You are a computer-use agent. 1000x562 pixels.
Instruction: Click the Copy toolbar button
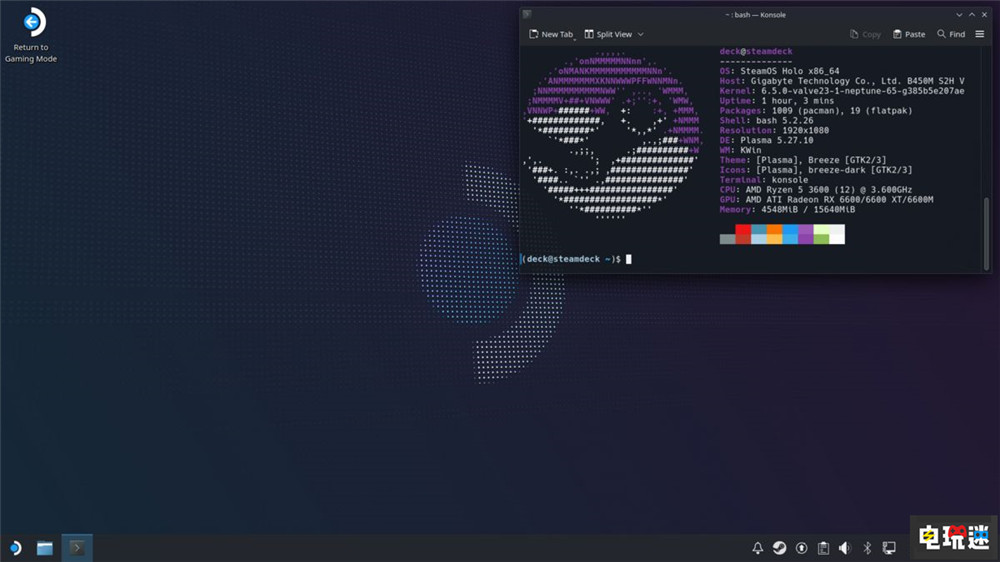pos(865,34)
